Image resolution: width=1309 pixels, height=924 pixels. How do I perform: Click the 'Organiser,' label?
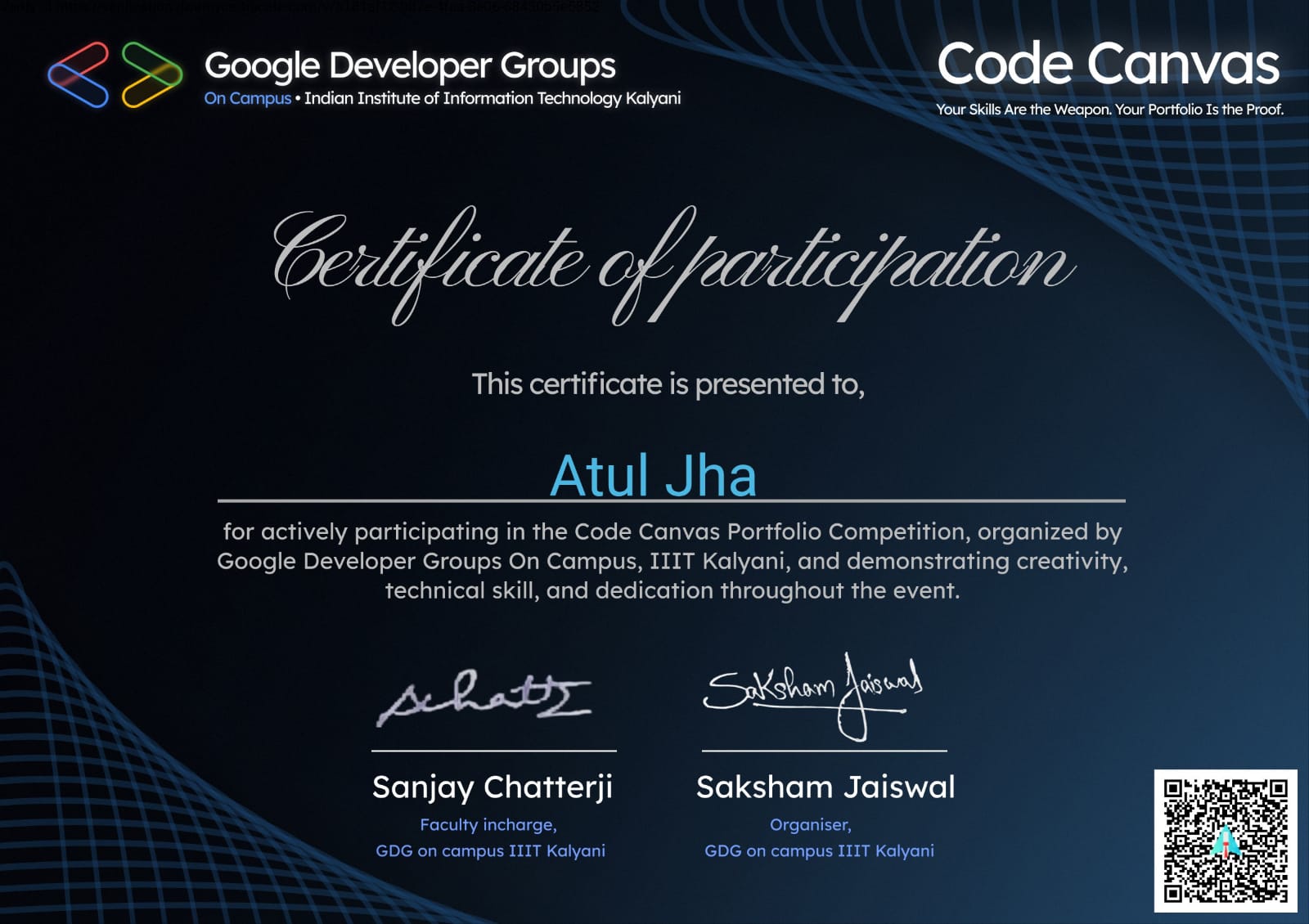pos(811,825)
